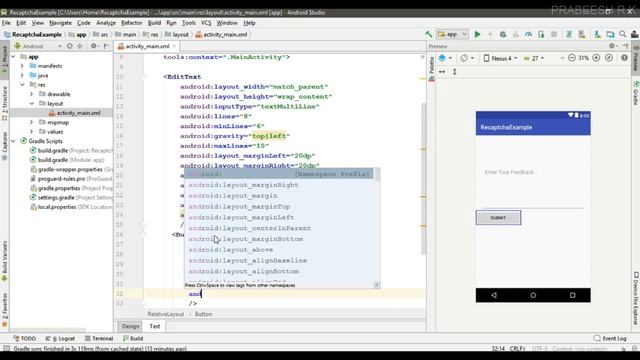Open orientation selector dropdown in preview
Viewport: 640px width, 360px height.
click(467, 58)
